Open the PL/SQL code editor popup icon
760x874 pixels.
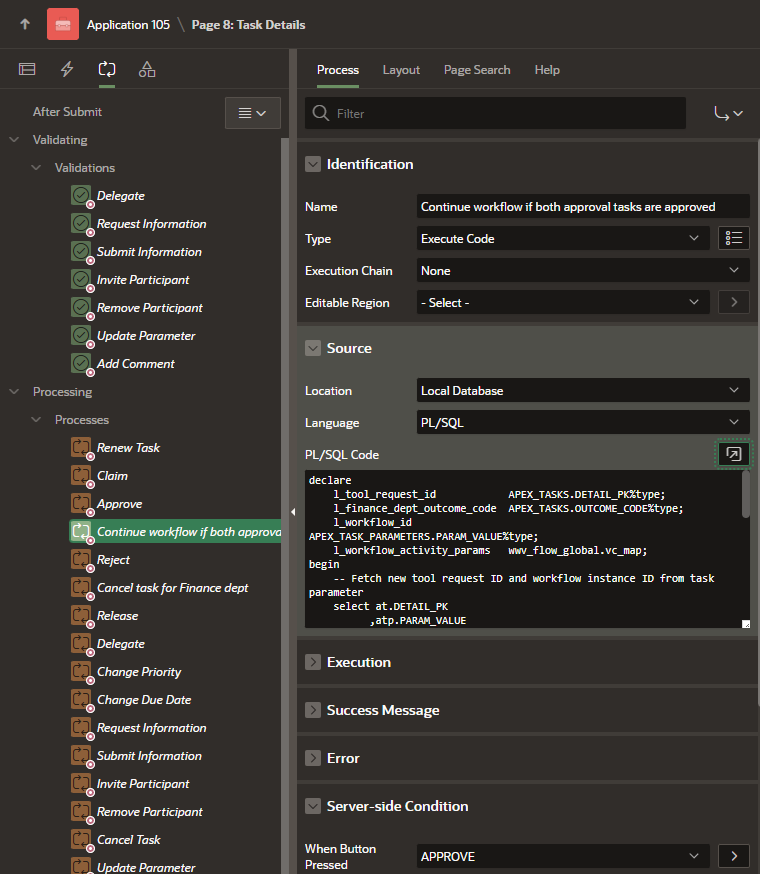pos(733,454)
